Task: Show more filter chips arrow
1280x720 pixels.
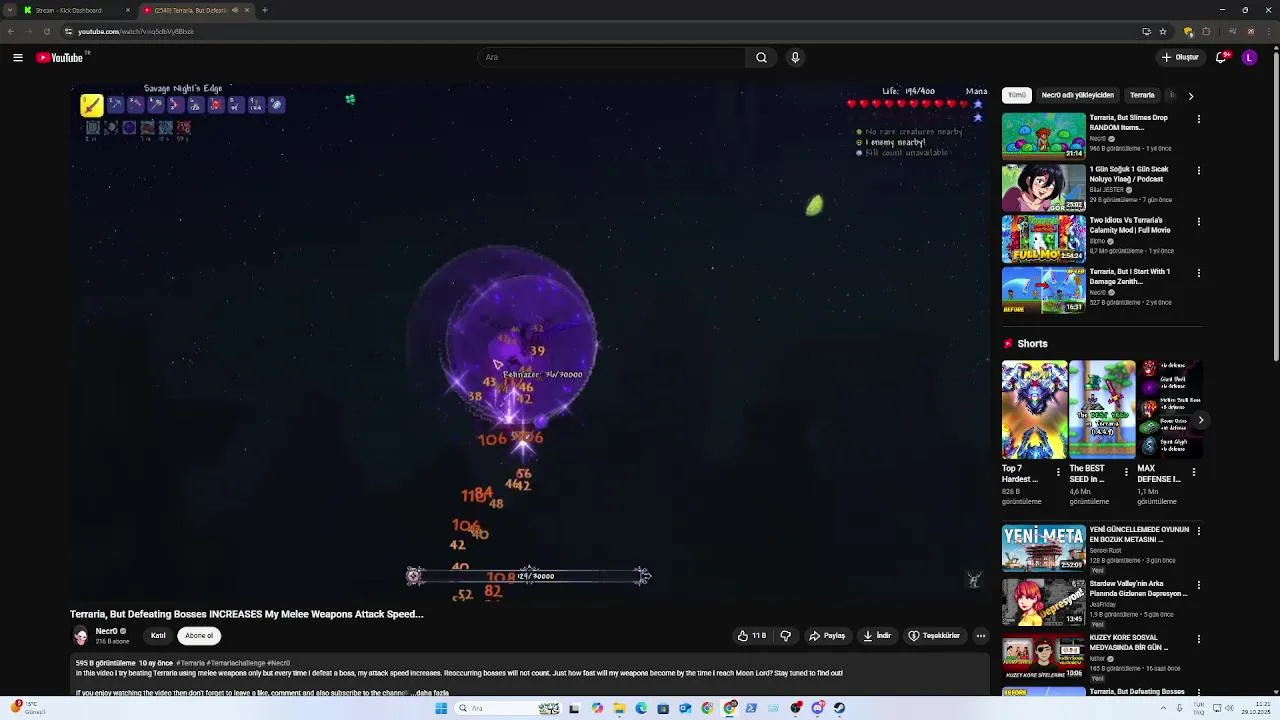Action: (x=1190, y=96)
